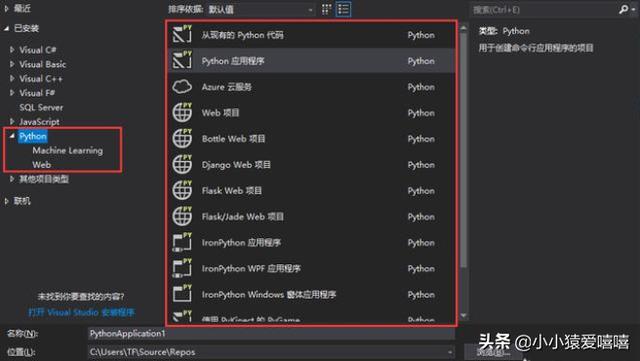Select the 'Python 应用程序' template name

(233, 61)
